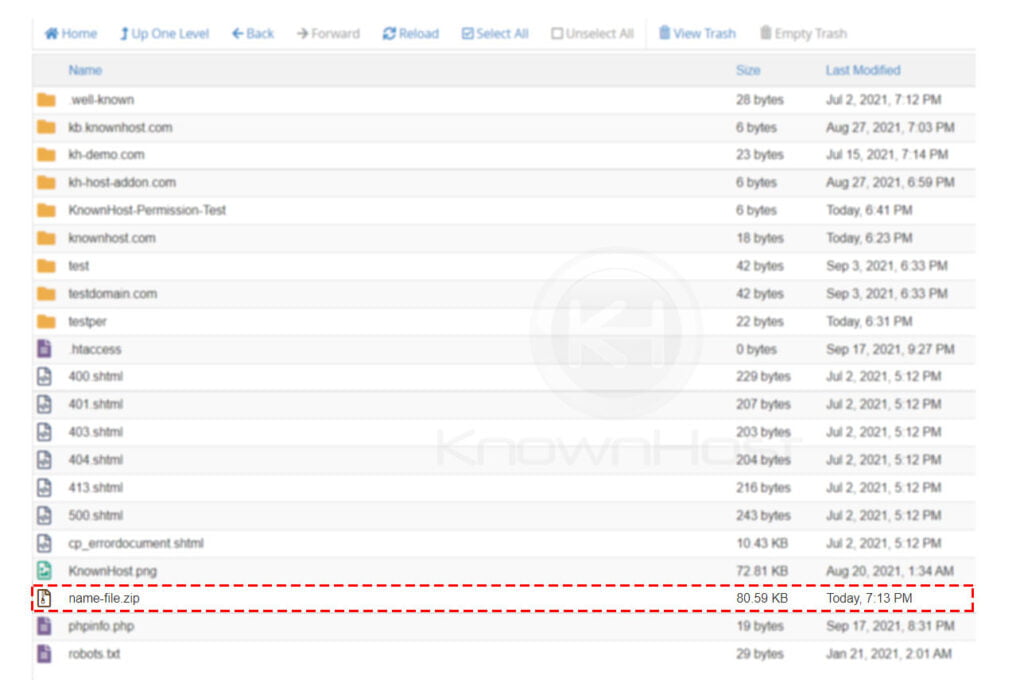Click the 403.shtml file icon
The image size is (1024, 698).
[44, 432]
